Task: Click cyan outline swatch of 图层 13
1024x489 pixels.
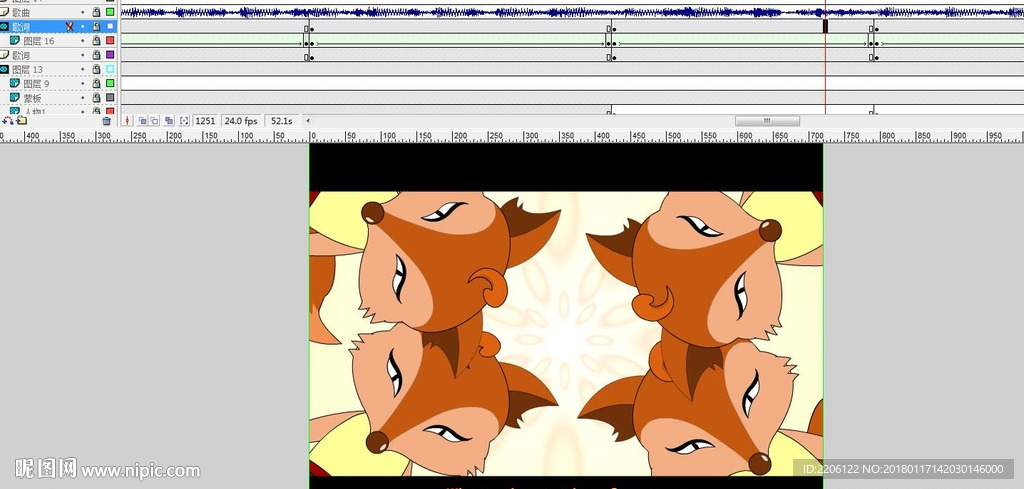Action: click(110, 69)
